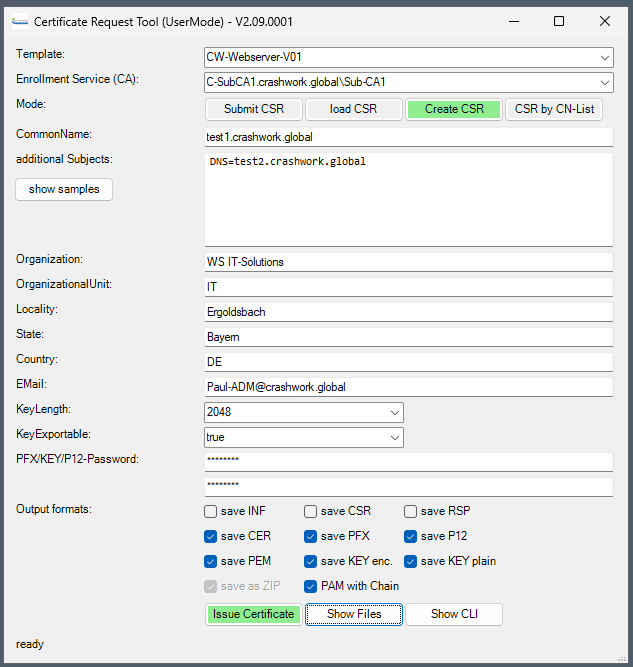
Task: Uncheck save CER checkbox
Action: (211, 536)
